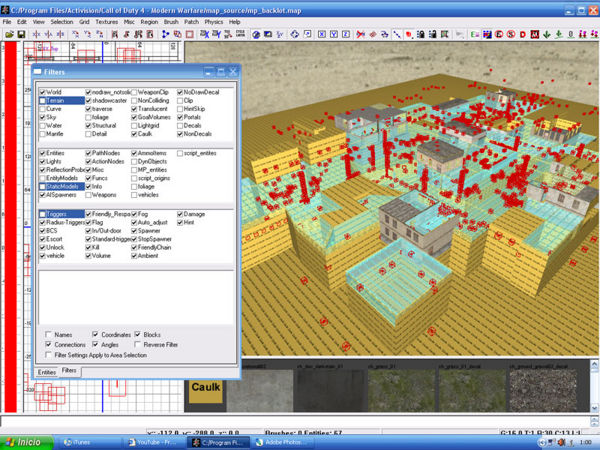This screenshot has height=450, width=600.
Task: Enable the Terrain filter checkbox
Action: (x=42, y=101)
